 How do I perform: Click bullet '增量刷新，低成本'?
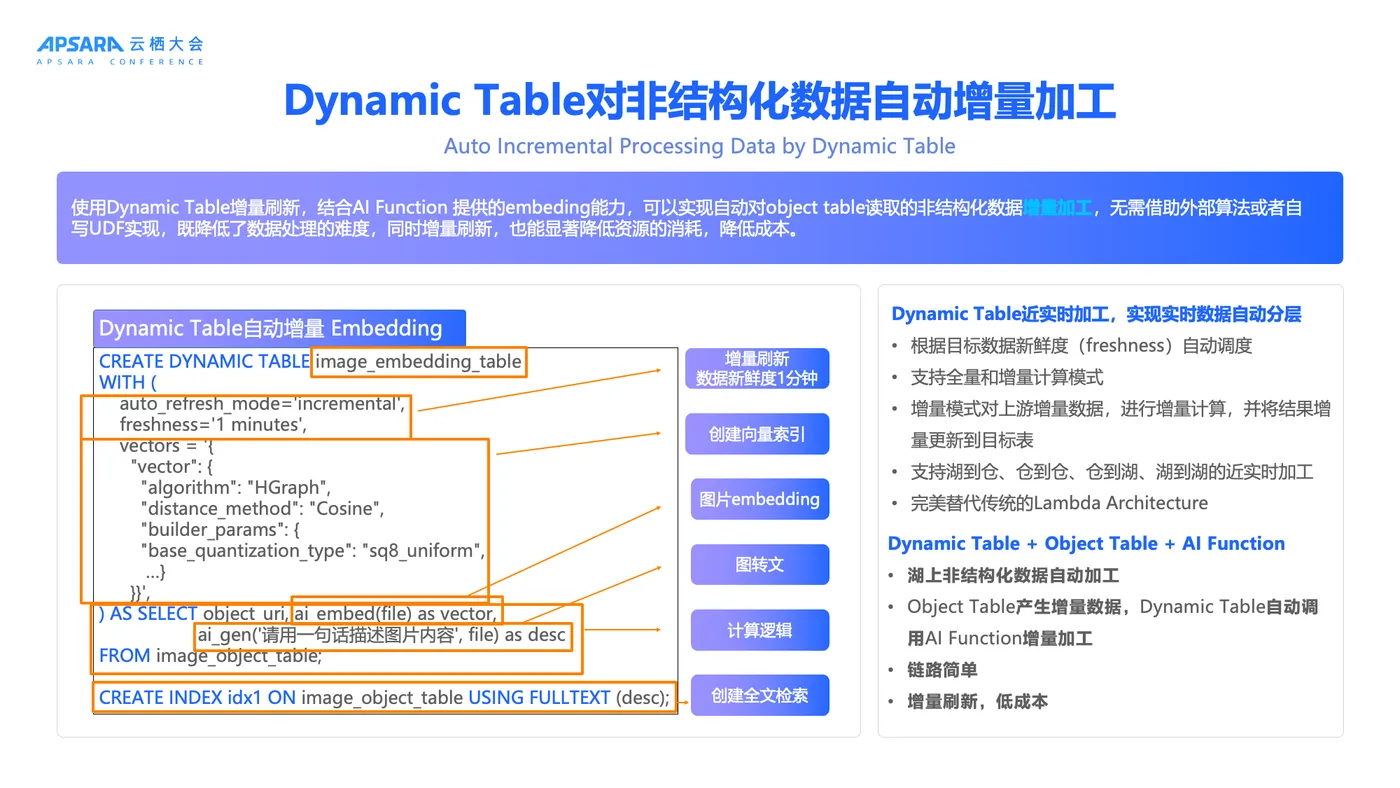pyautogui.click(x=977, y=702)
